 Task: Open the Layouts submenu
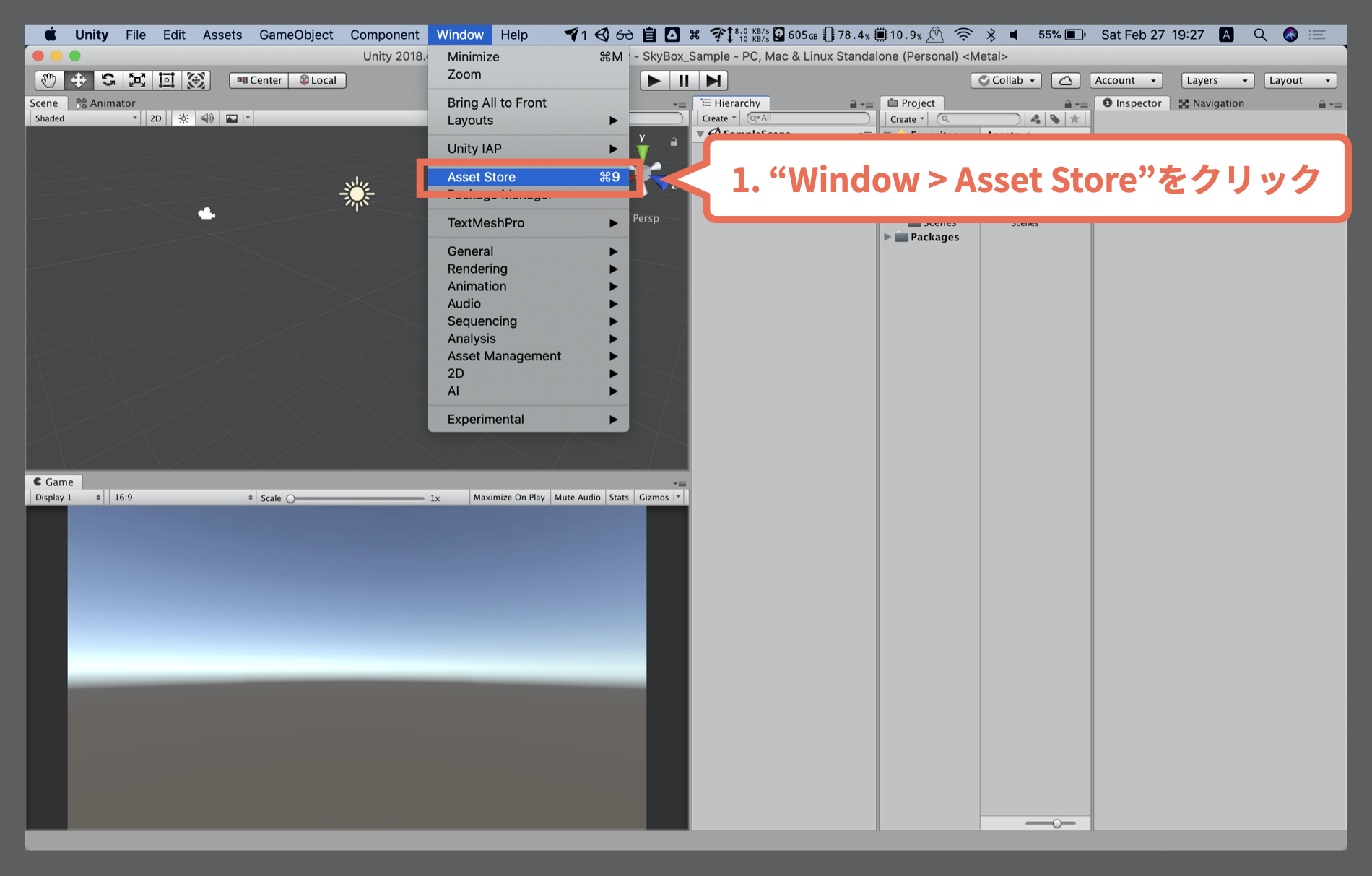click(x=529, y=121)
